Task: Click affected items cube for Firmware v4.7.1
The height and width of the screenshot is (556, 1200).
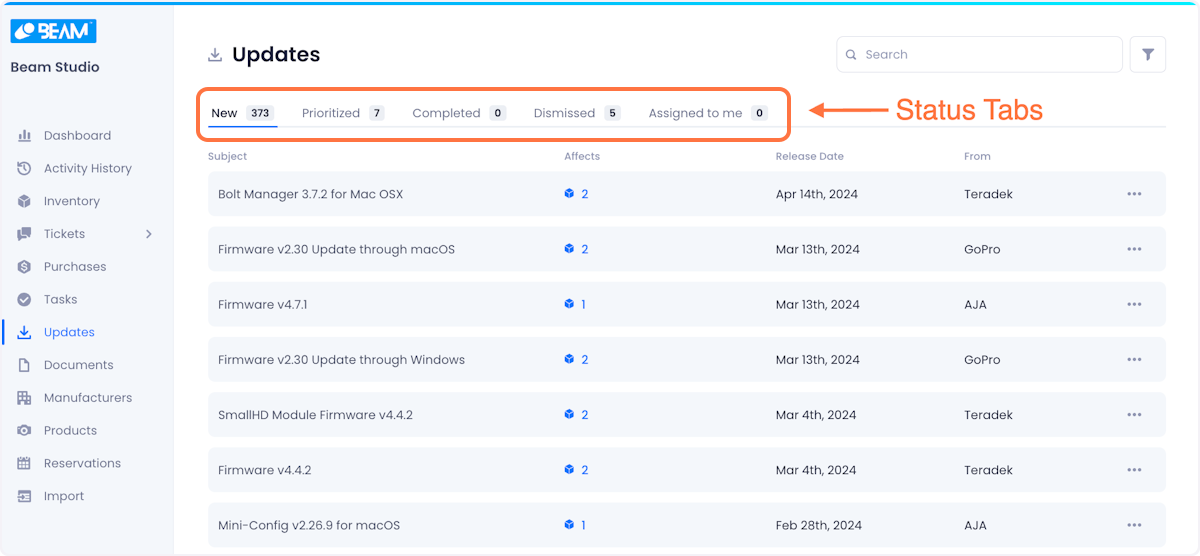Action: (569, 304)
